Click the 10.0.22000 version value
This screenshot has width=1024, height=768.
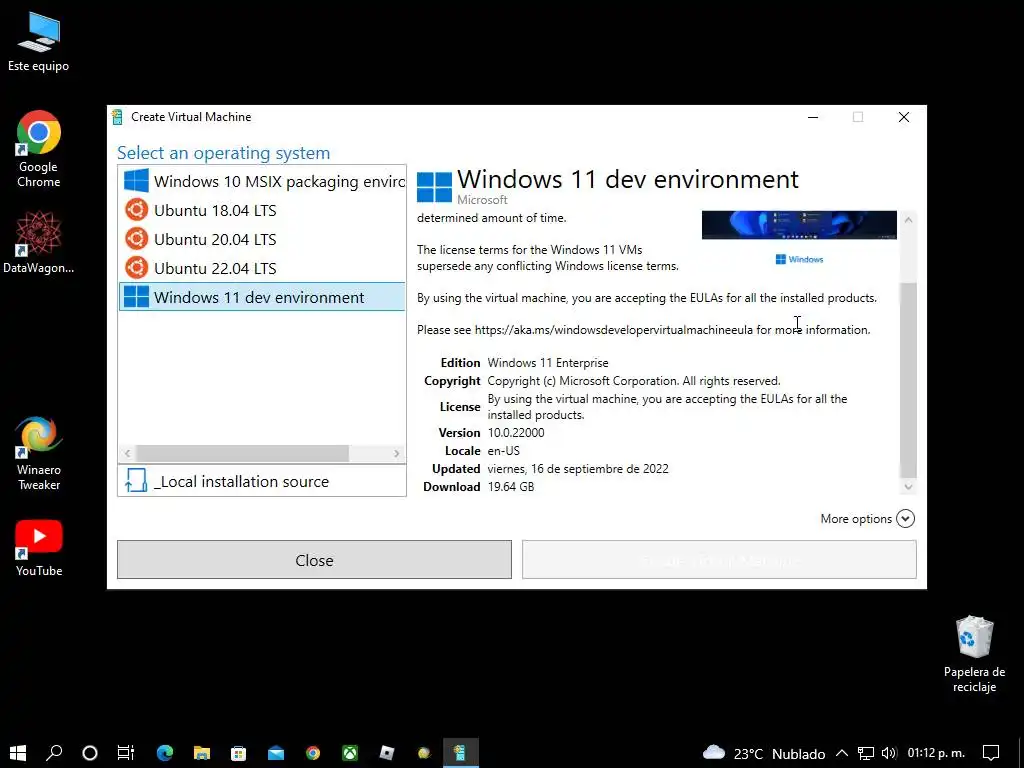pyautogui.click(x=516, y=432)
